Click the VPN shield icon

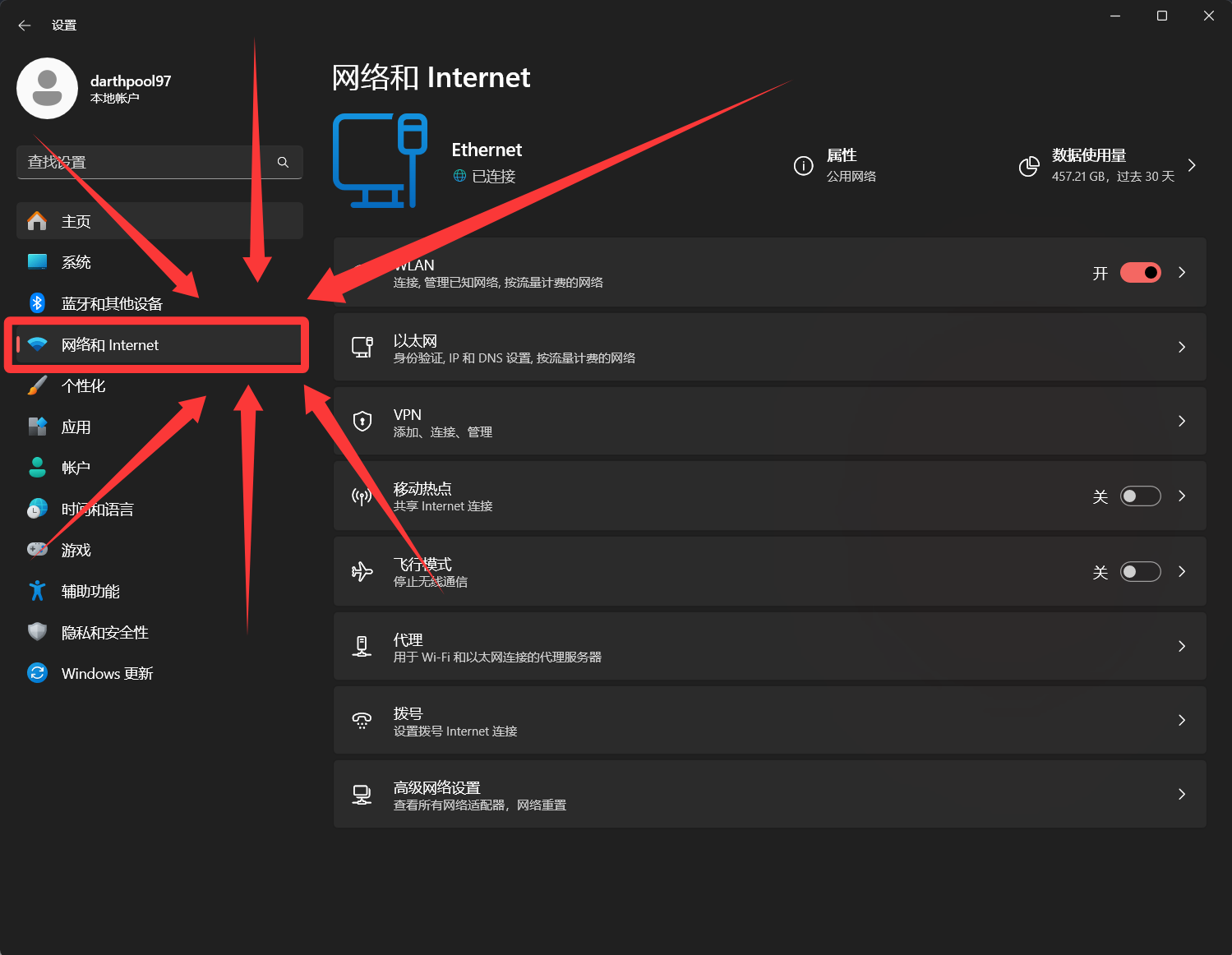tap(362, 422)
